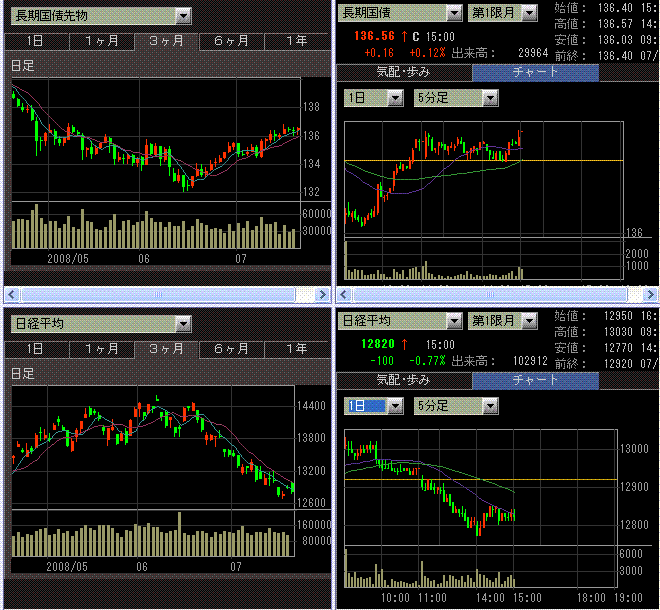
Task: Open the 1日 period dropdown in the Nikkei intraday chart
Action: [x=374, y=406]
